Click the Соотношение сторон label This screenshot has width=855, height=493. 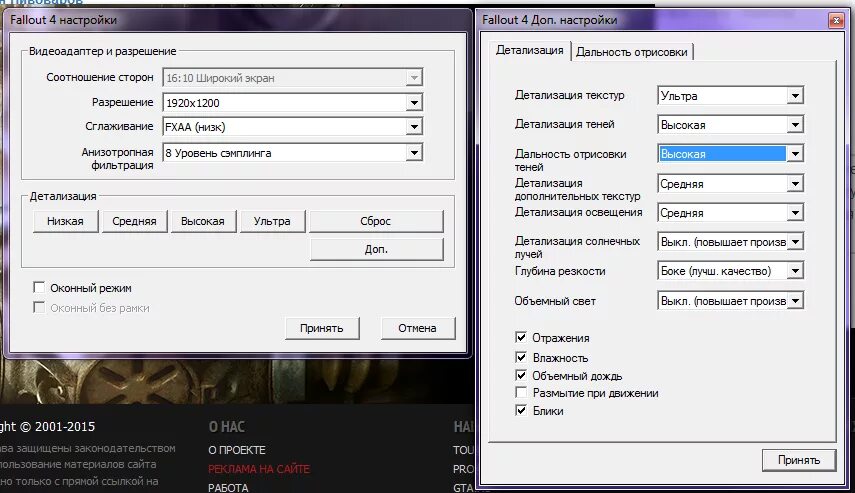point(100,77)
